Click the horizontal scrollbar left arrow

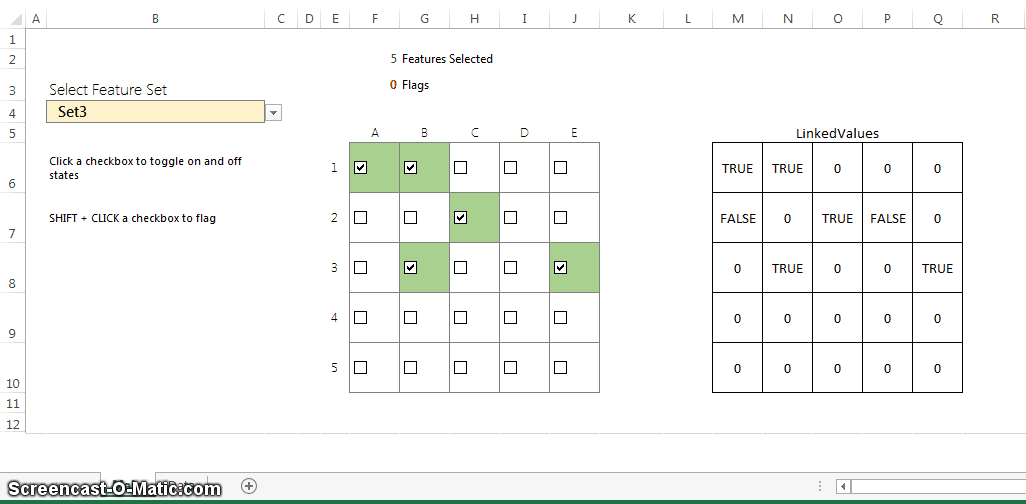843,486
